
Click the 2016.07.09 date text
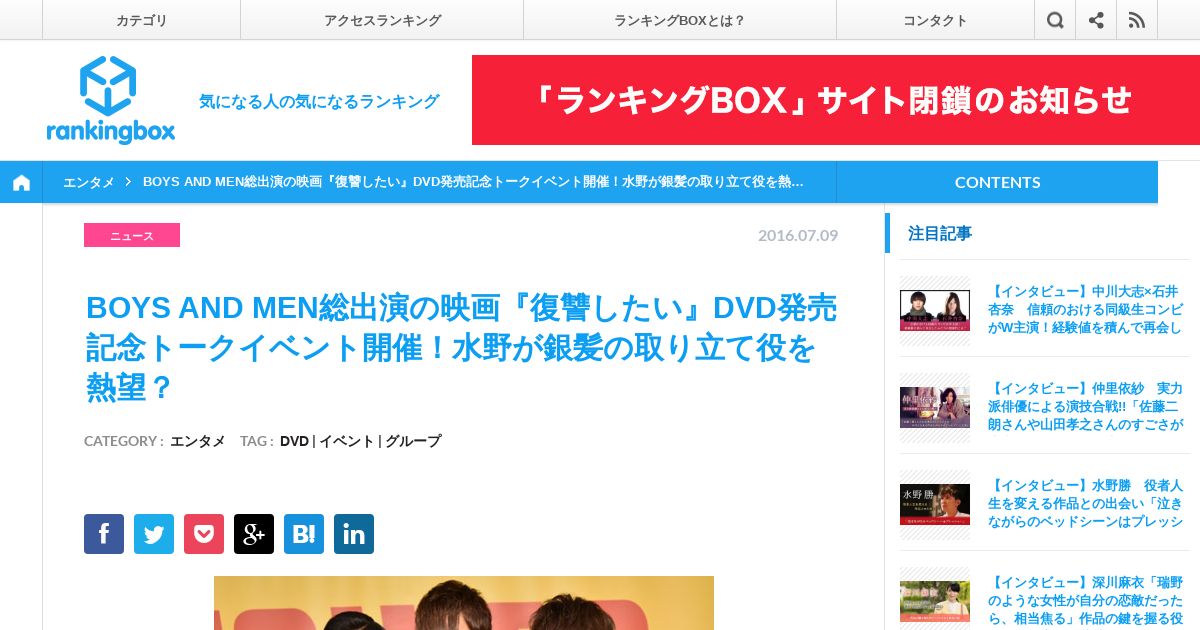(798, 235)
